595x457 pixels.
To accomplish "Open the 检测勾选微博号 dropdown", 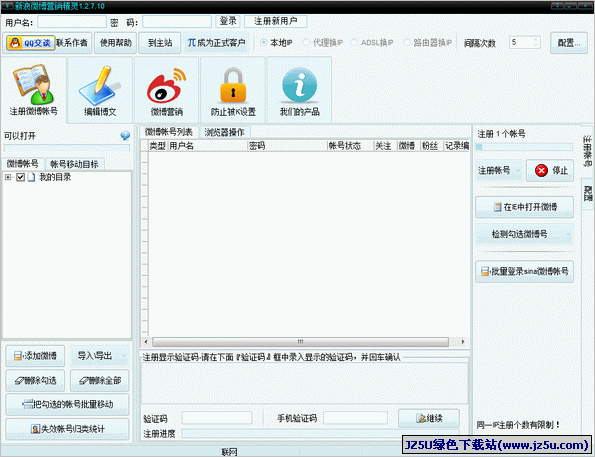I will [524, 234].
